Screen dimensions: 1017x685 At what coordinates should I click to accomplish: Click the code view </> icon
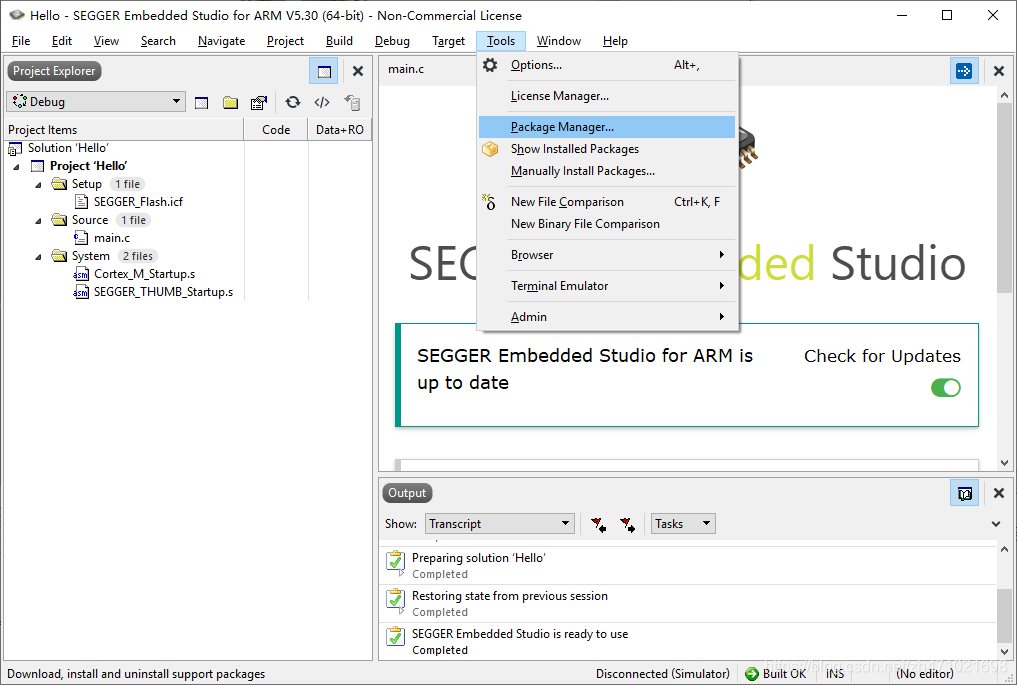(322, 102)
